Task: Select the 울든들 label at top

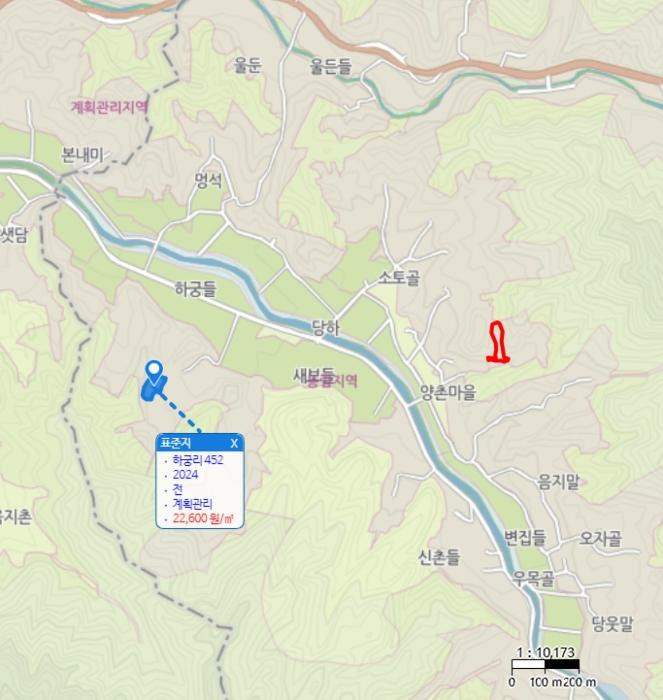Action: click(331, 67)
